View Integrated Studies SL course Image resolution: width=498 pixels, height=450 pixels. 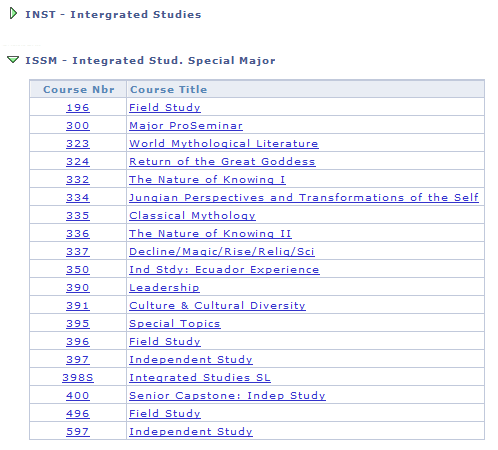pyautogui.click(x=200, y=378)
